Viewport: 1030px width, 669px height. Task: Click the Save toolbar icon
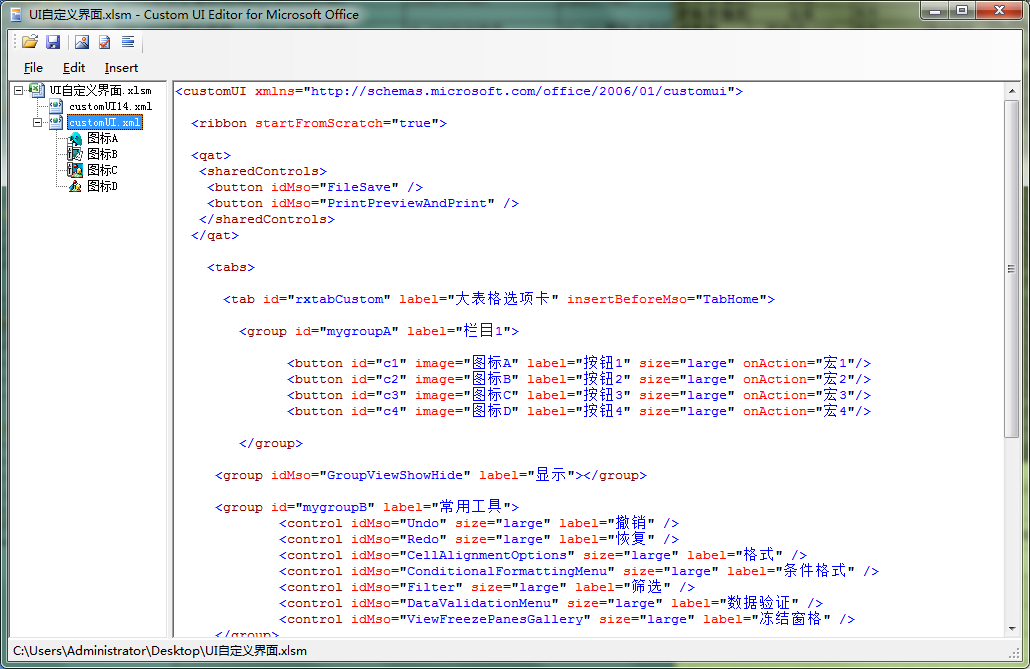click(53, 41)
